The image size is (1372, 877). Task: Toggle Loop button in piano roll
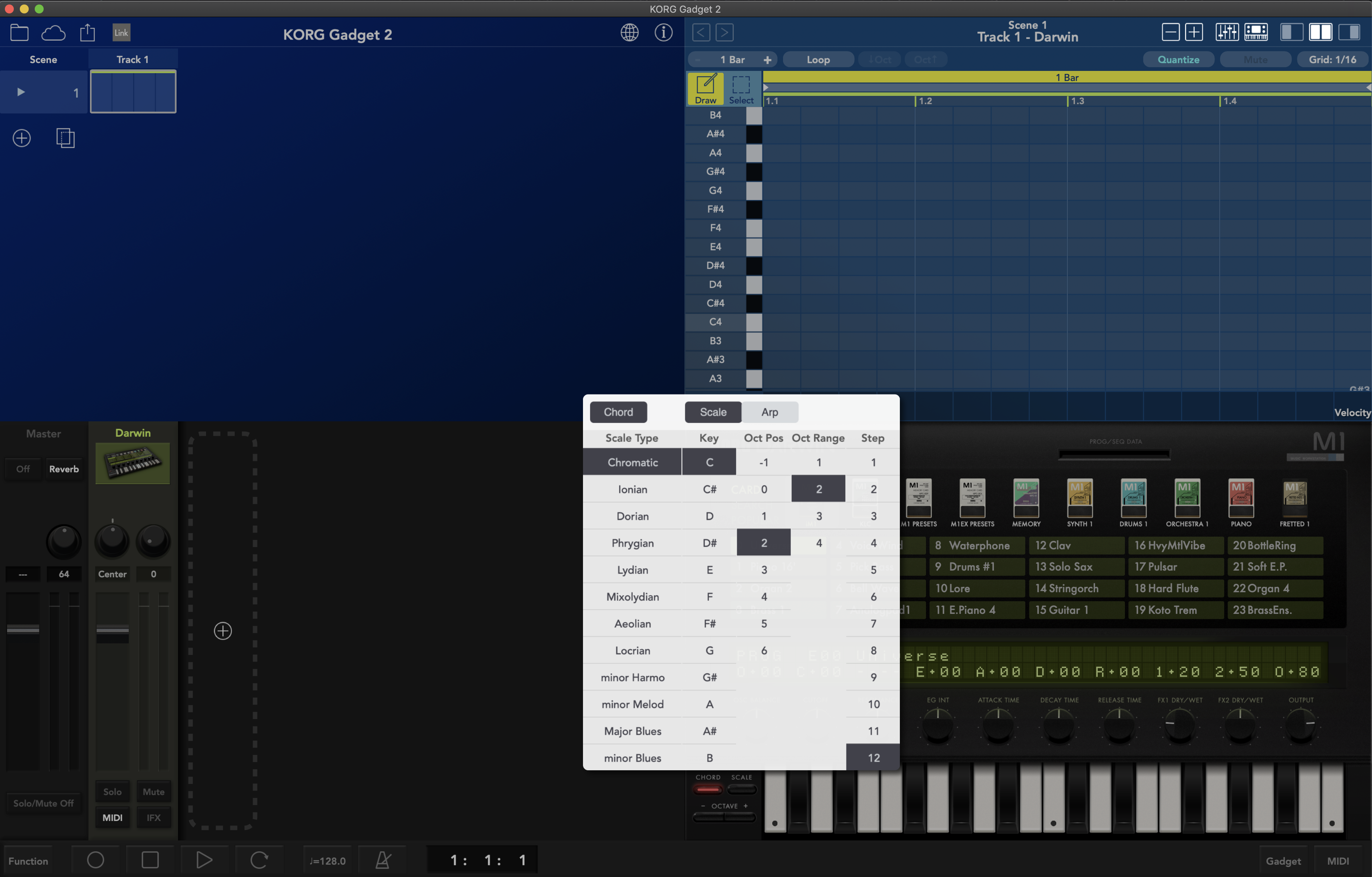coord(818,59)
